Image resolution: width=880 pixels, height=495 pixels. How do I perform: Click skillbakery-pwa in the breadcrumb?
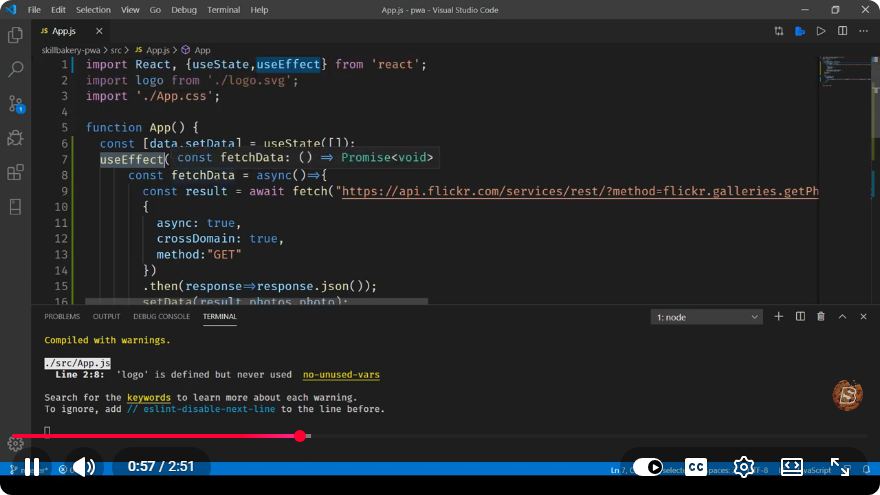[x=71, y=50]
